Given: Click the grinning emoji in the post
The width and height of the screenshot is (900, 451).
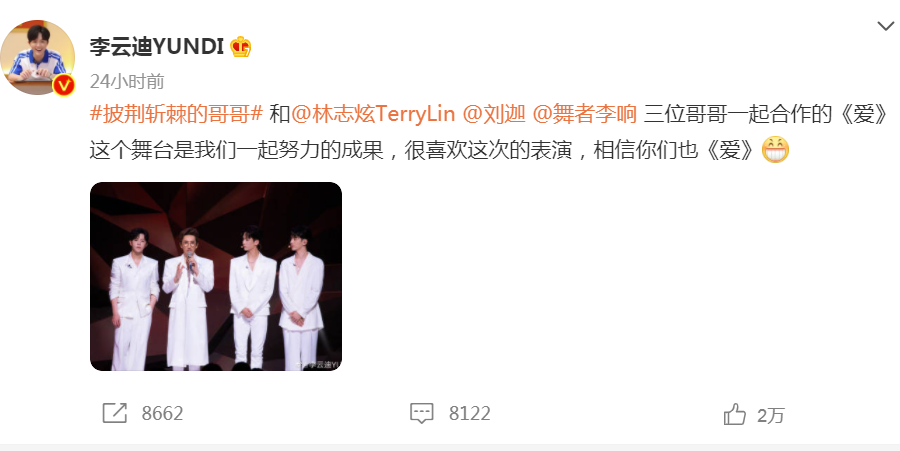Looking at the screenshot, I should (x=775, y=150).
